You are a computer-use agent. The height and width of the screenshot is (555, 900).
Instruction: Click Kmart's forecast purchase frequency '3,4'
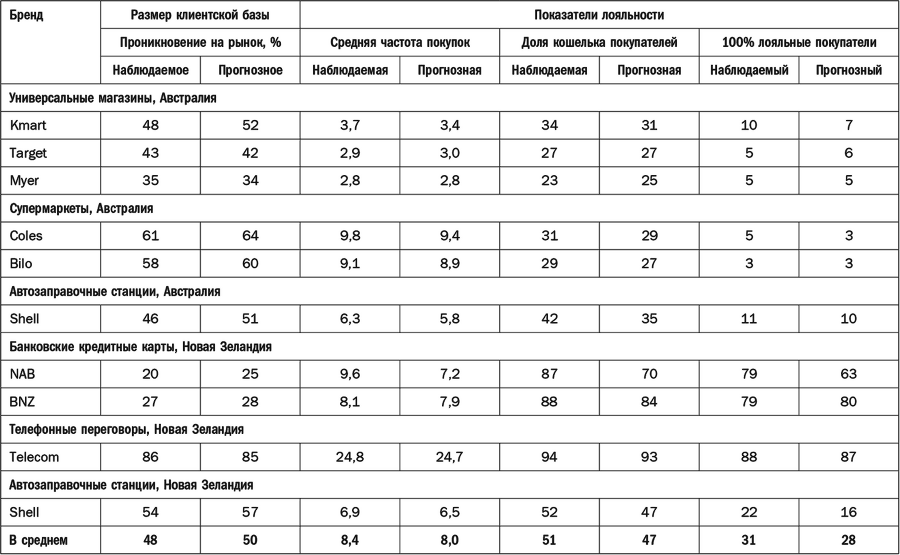[450, 125]
